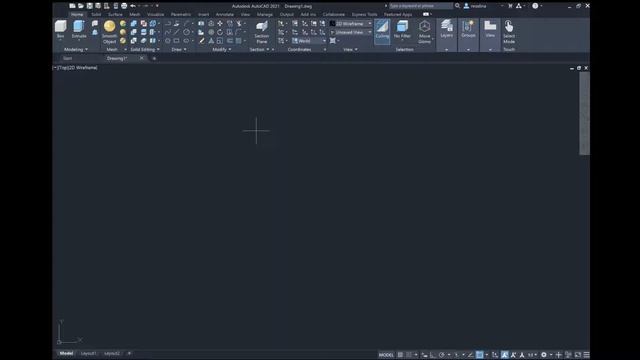The width and height of the screenshot is (640, 360).
Task: Add a new layout with plus button
Action: click(x=129, y=353)
